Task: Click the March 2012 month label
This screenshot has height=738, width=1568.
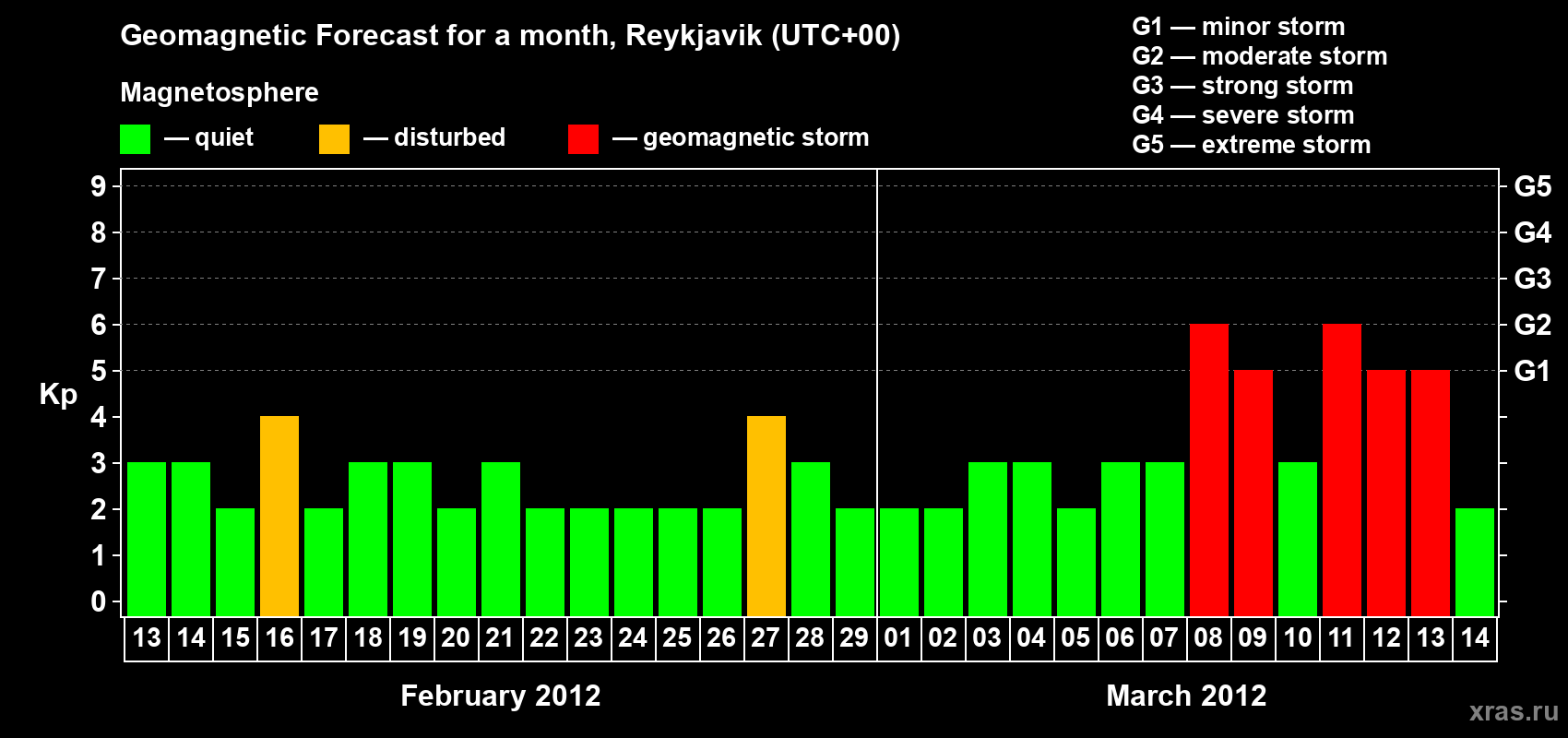Action: coord(1186,696)
